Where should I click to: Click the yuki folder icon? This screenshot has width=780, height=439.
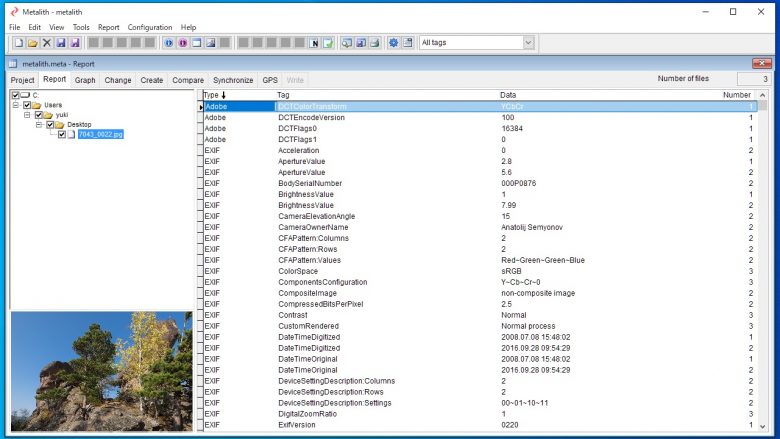tap(48, 115)
